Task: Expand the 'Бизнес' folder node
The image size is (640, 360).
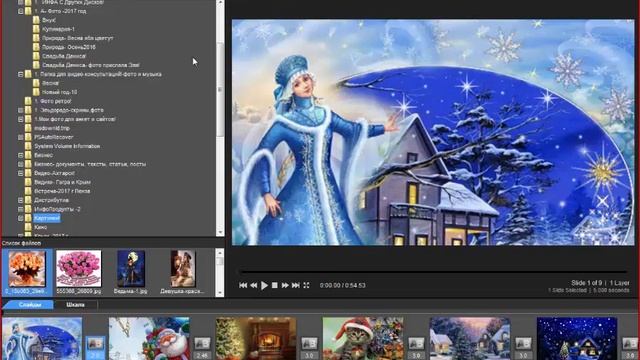Action: click(x=20, y=155)
